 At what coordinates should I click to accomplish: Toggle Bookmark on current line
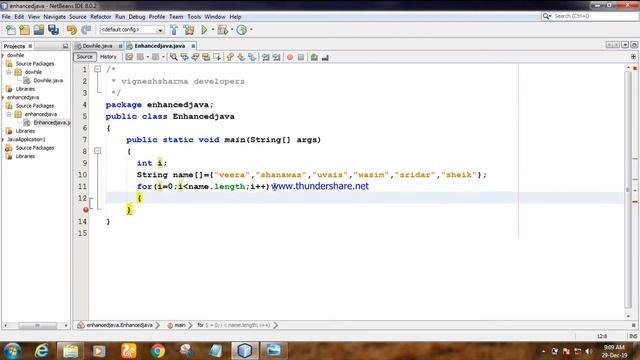pyautogui.click(x=252, y=57)
